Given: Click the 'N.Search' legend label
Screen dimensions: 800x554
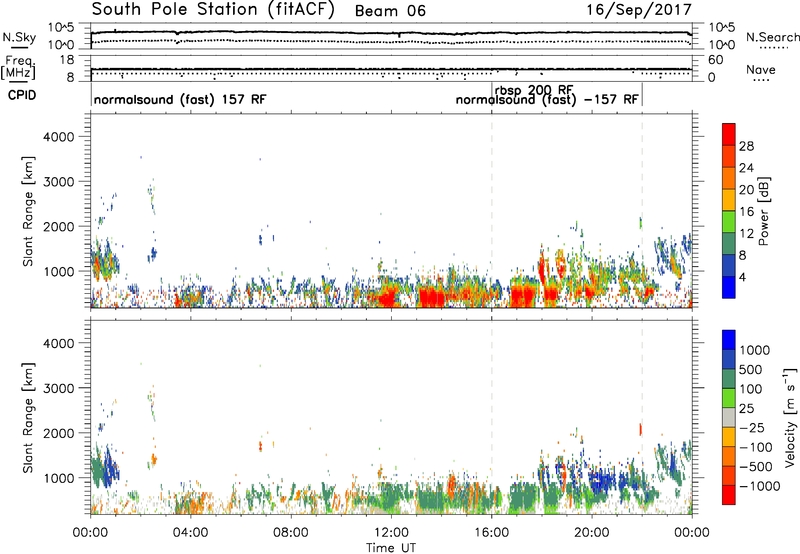Looking at the screenshot, I should tap(772, 37).
